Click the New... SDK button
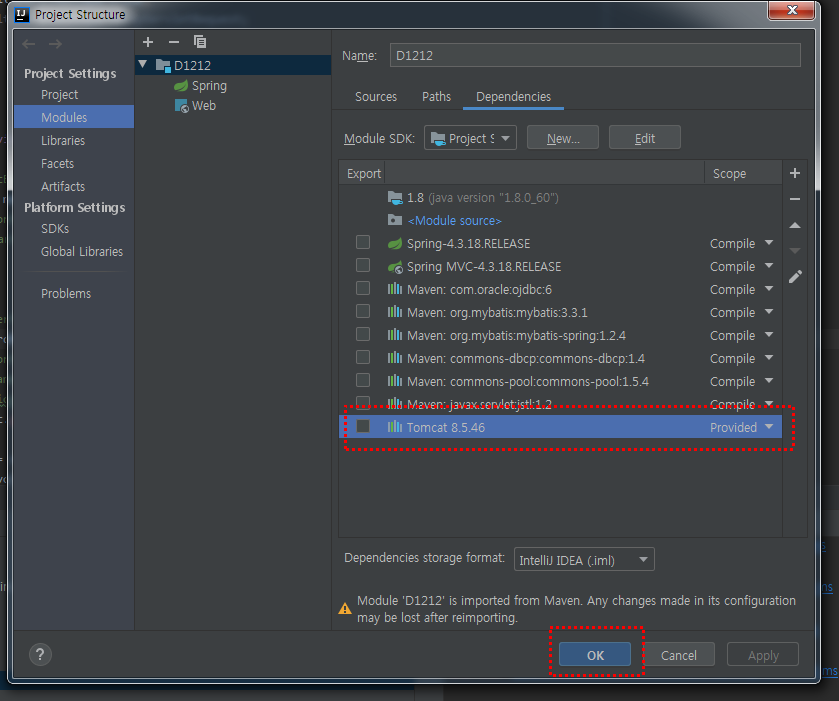The height and width of the screenshot is (701, 839). pyautogui.click(x=563, y=138)
